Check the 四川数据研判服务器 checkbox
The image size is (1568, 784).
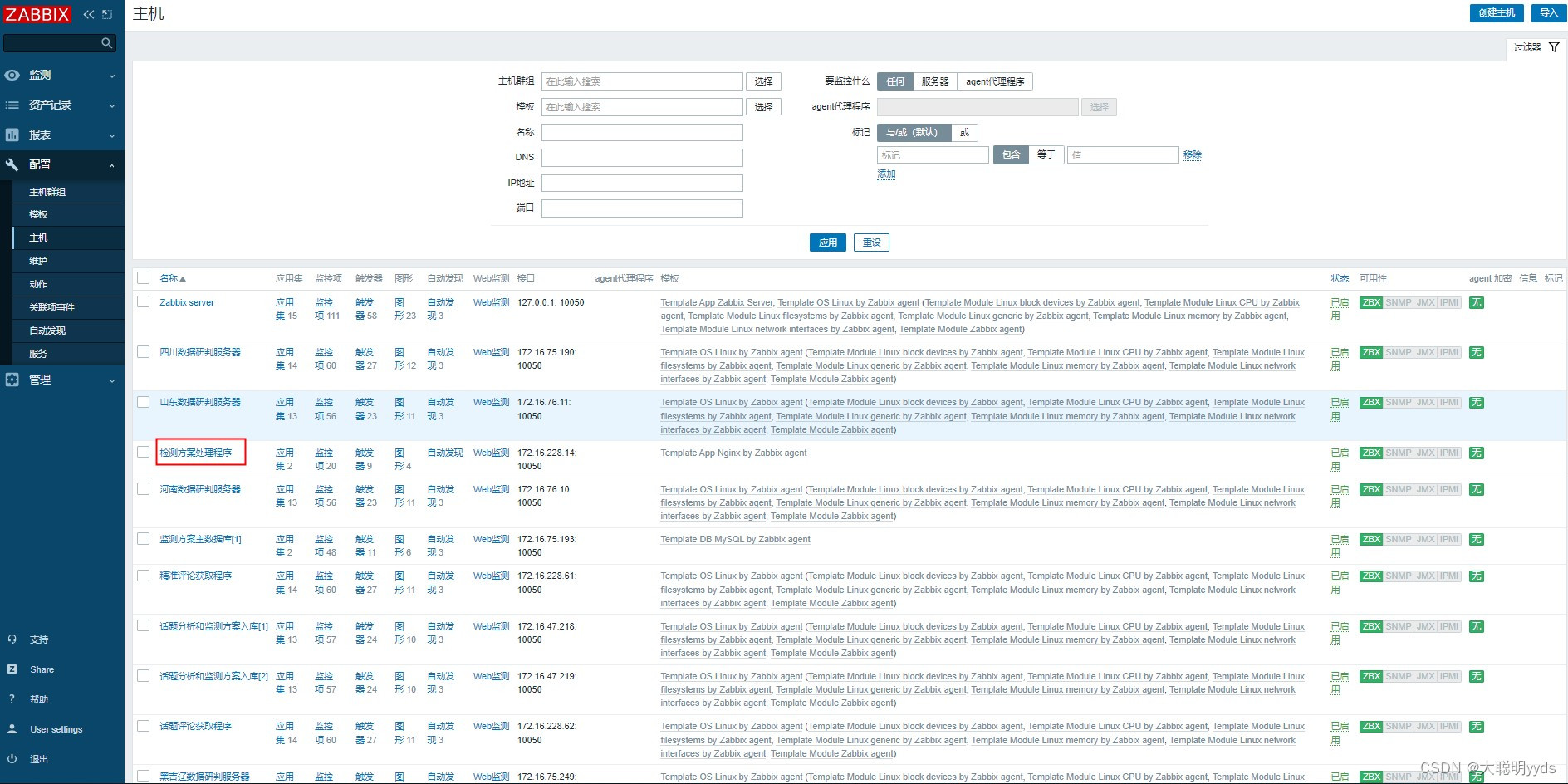(144, 352)
